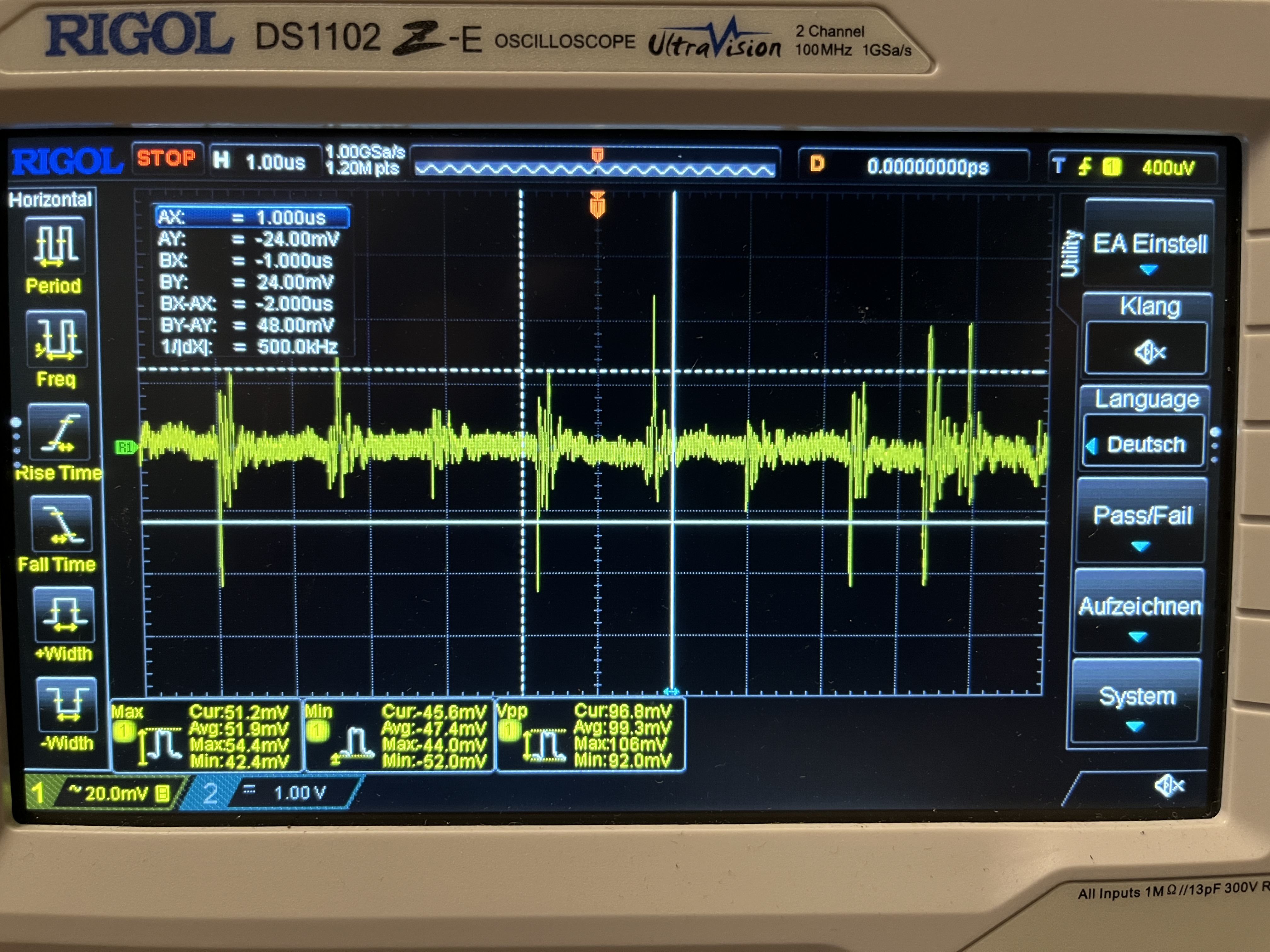Select the Rise Time measurement icon
Viewport: 1270px width, 952px height.
(59, 432)
